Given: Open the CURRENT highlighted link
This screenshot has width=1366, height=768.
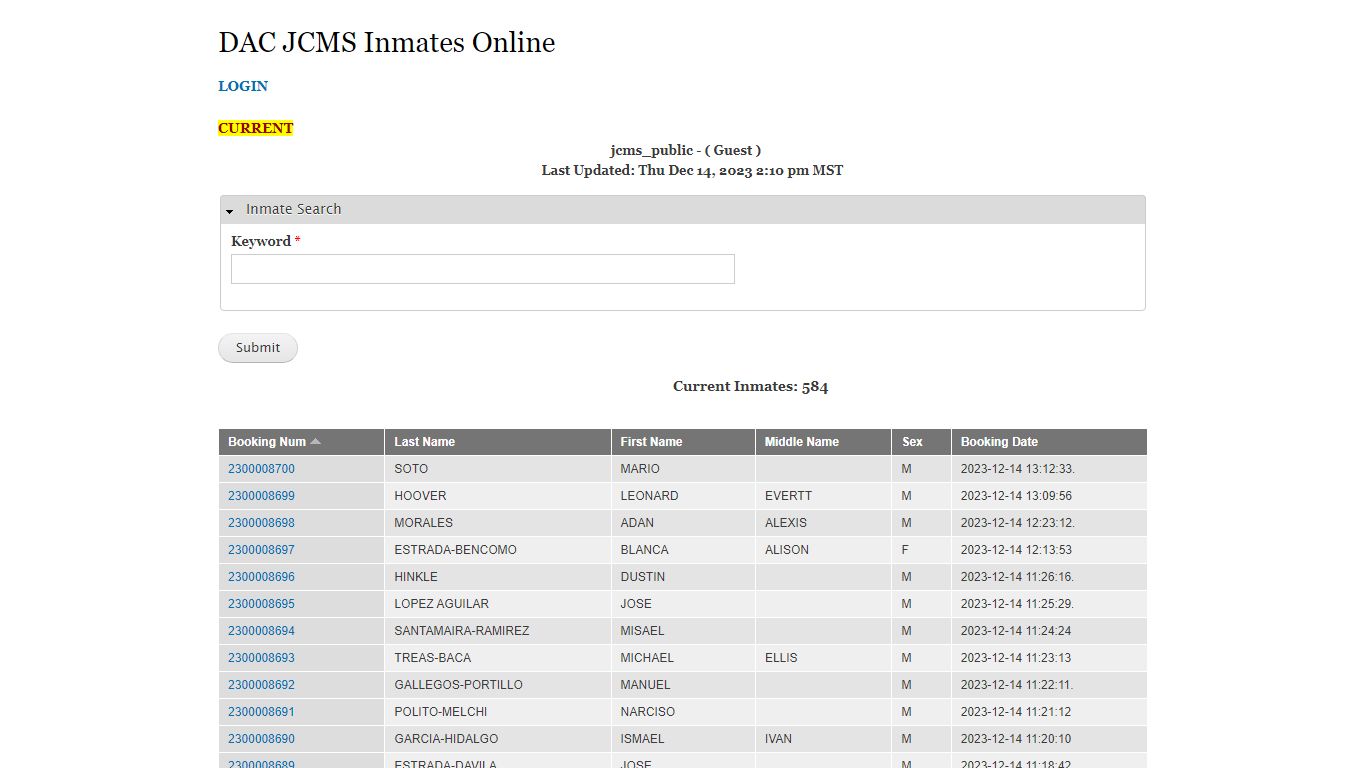Looking at the screenshot, I should 256,128.
